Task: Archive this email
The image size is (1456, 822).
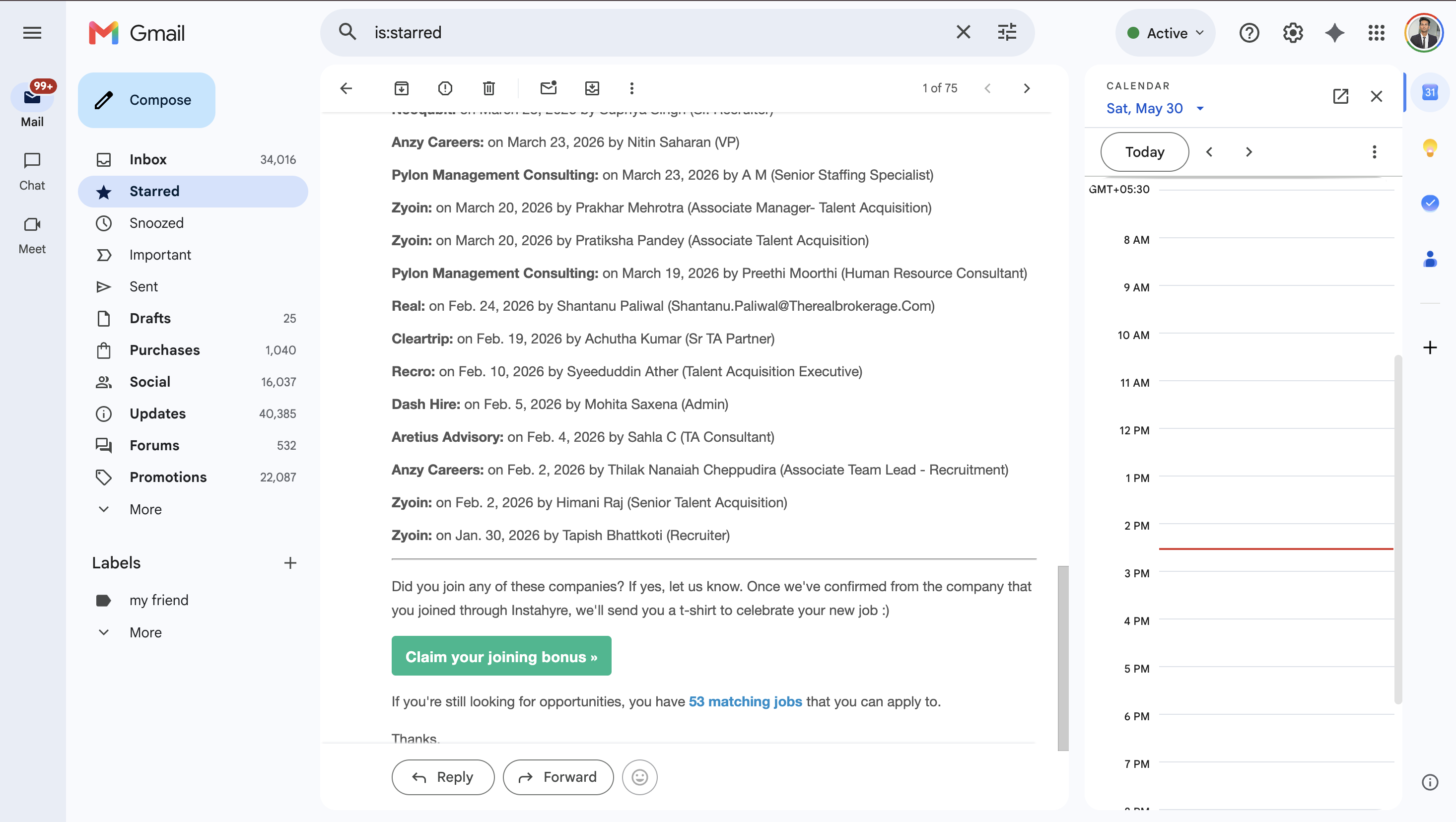Action: [401, 88]
